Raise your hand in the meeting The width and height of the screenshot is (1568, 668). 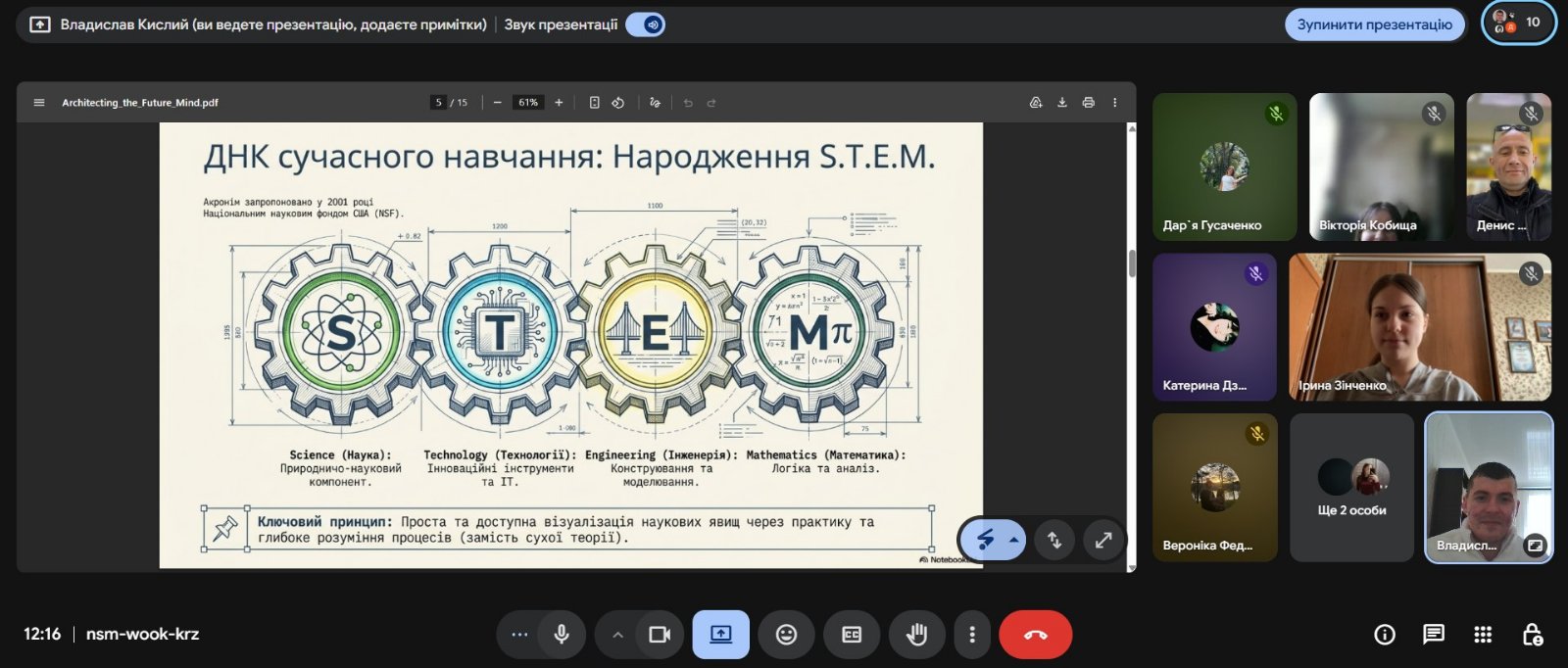(916, 635)
